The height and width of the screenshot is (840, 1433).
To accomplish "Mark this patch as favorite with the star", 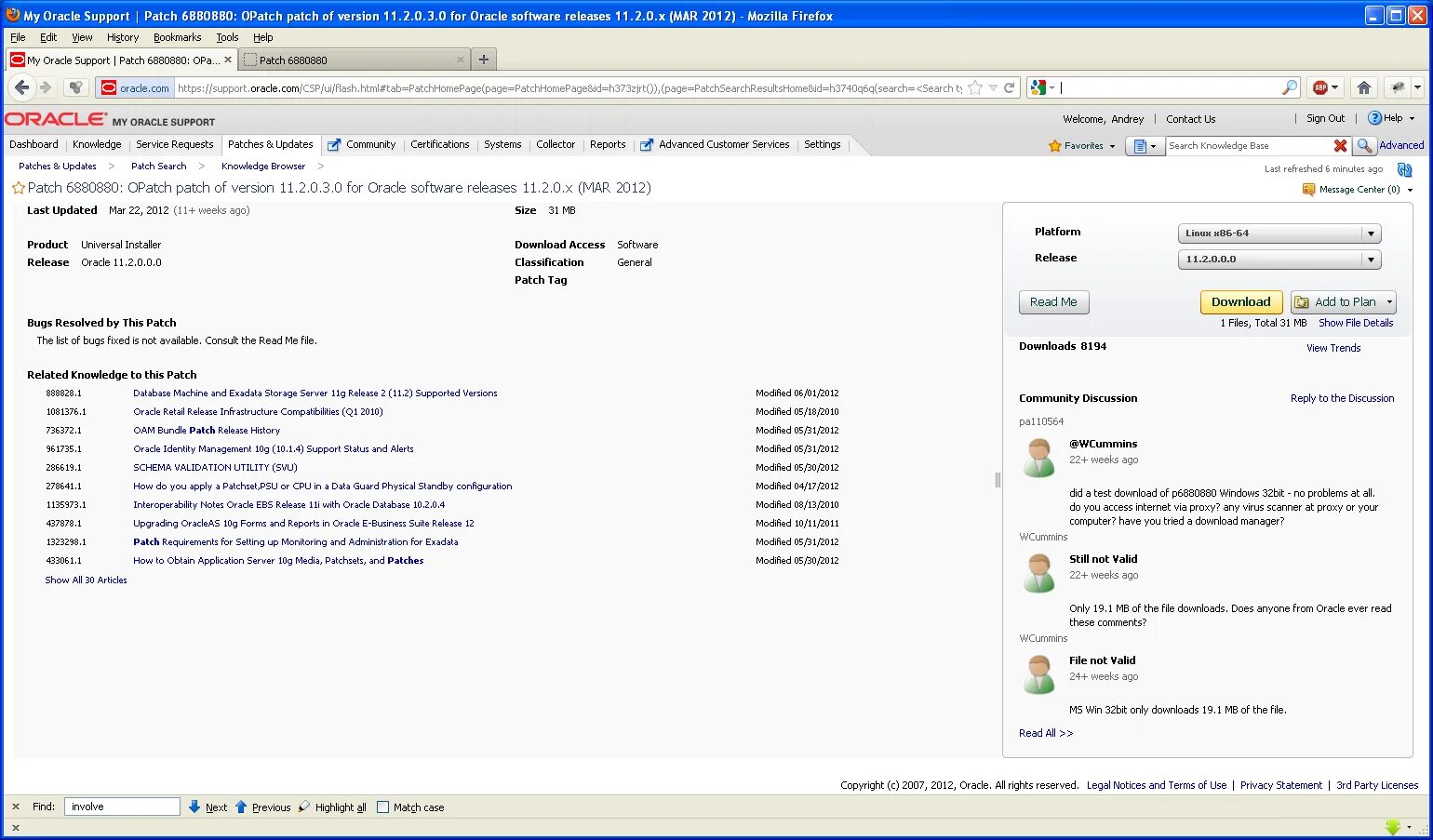I will (x=18, y=188).
